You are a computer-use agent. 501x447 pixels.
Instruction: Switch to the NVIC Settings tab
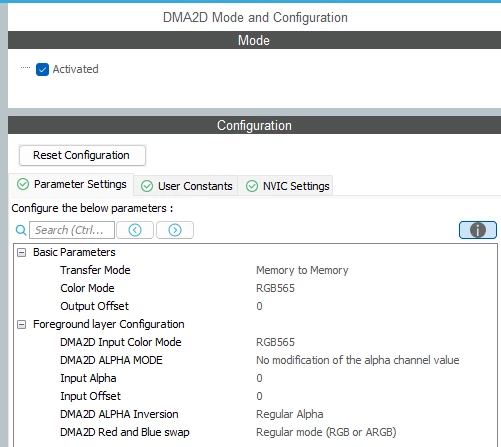[287, 186]
